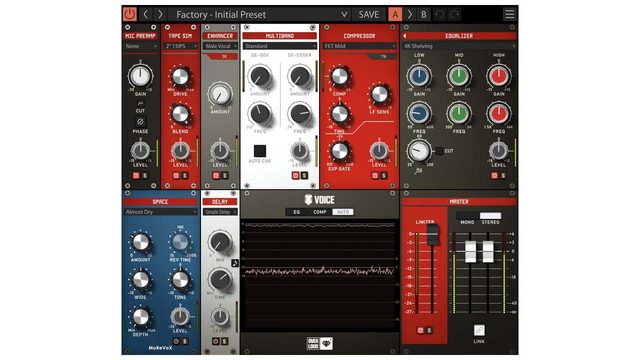Click the blue Low Gain knob in Equalizer

(419, 76)
